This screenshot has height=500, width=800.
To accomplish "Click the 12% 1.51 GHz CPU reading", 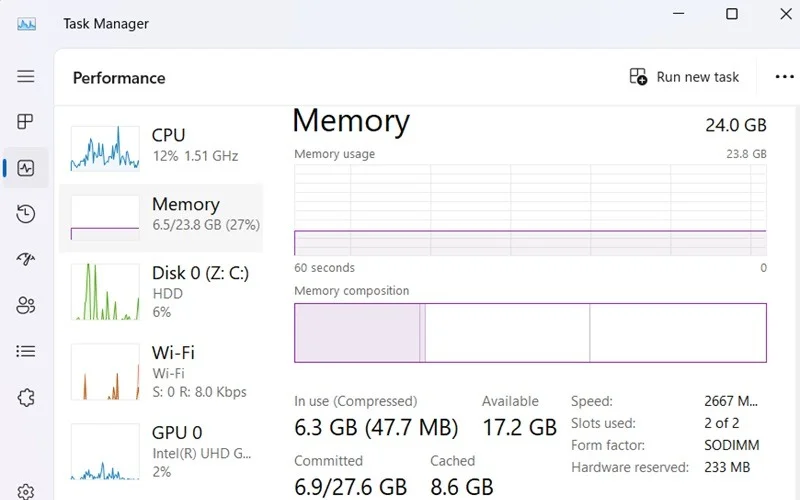I will click(x=195, y=156).
